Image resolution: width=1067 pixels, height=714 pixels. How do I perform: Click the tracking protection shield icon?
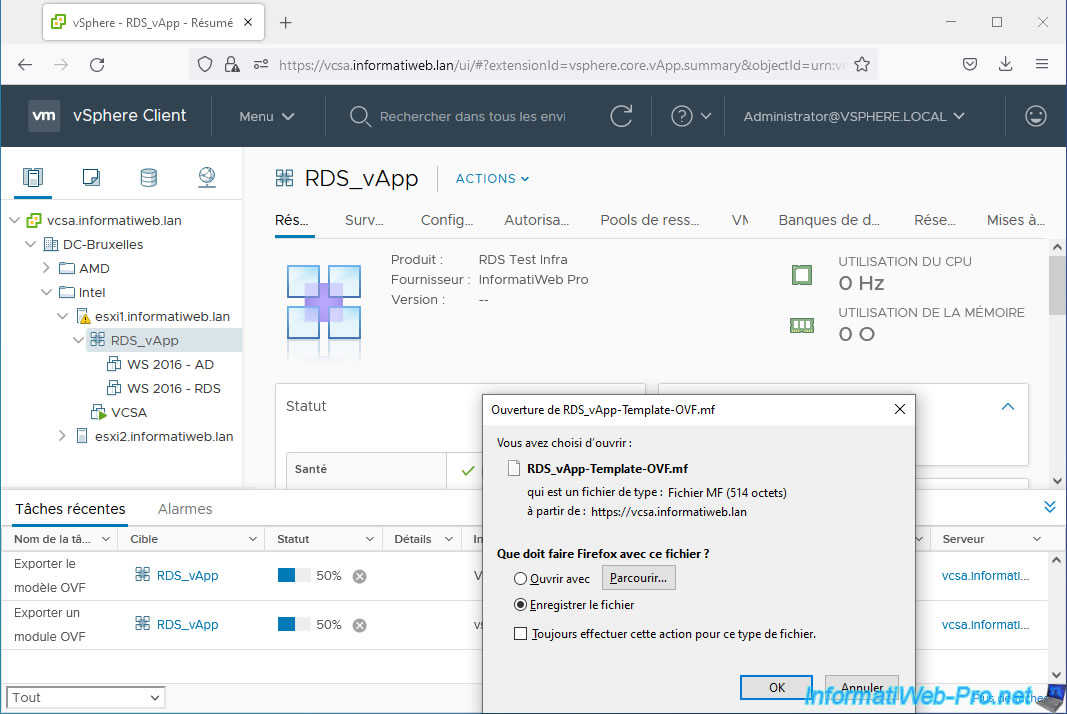click(x=205, y=65)
